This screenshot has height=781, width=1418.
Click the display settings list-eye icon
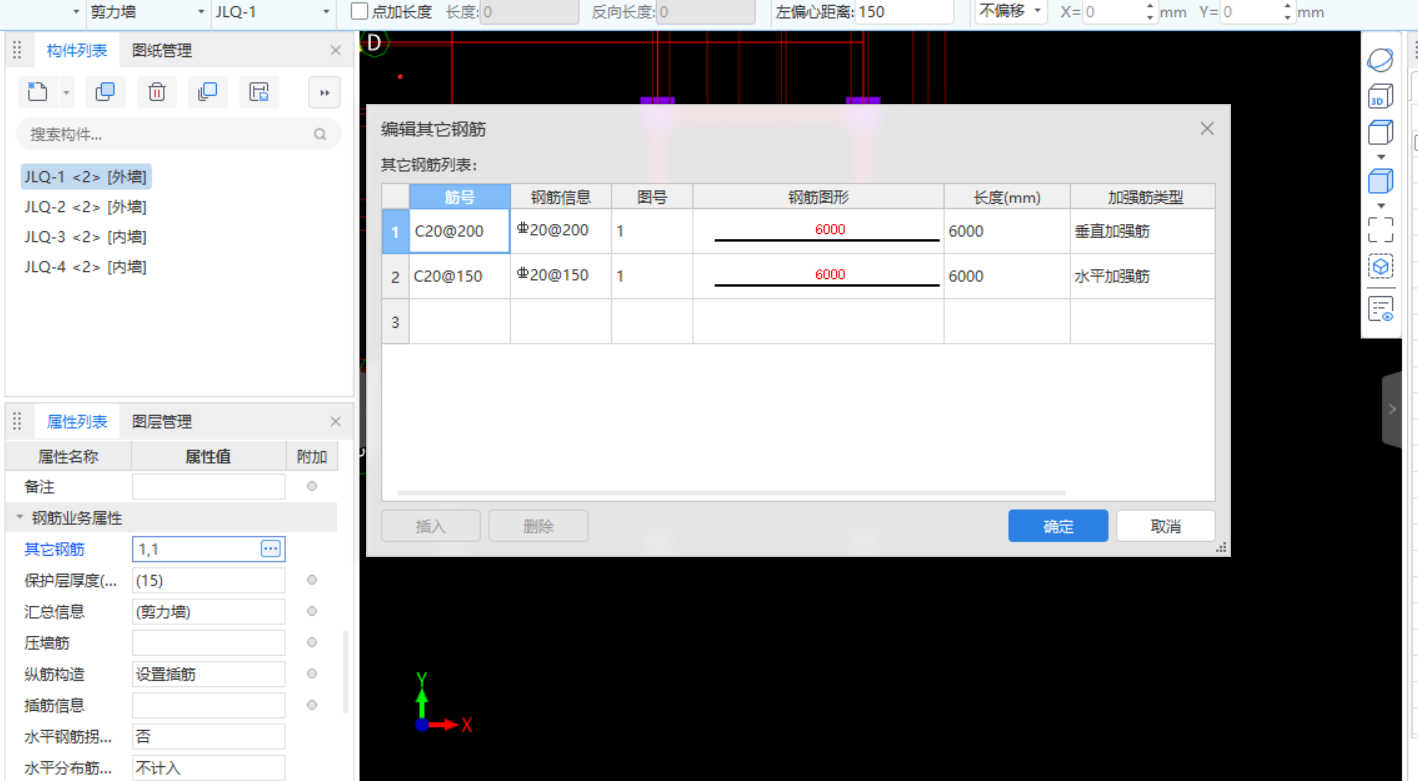1380,308
